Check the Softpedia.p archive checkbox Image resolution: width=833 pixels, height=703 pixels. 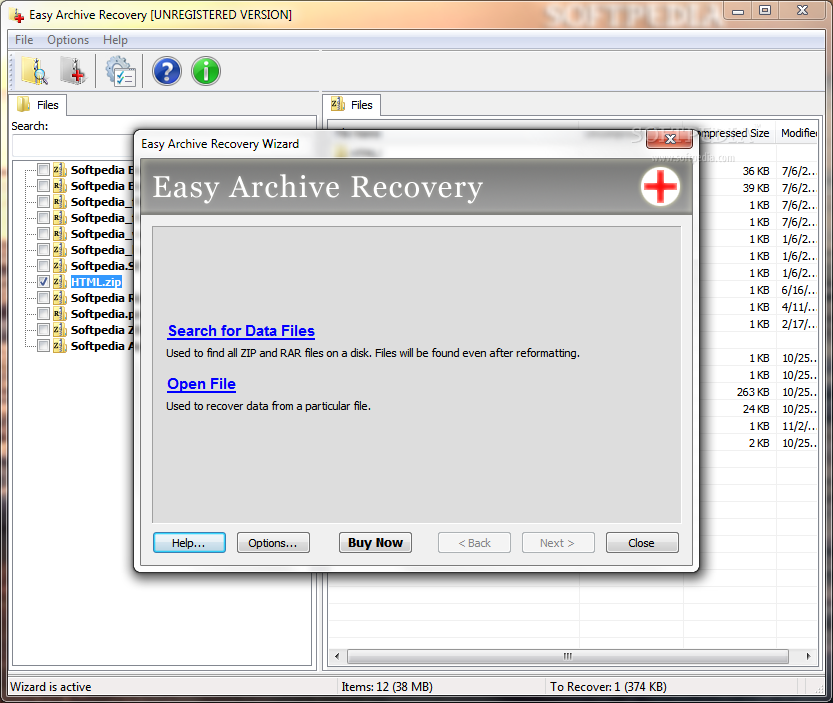pyautogui.click(x=44, y=314)
